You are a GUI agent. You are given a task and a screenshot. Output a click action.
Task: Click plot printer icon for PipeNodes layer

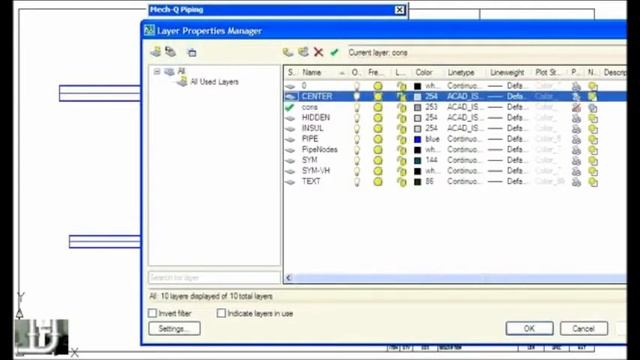pyautogui.click(x=576, y=150)
